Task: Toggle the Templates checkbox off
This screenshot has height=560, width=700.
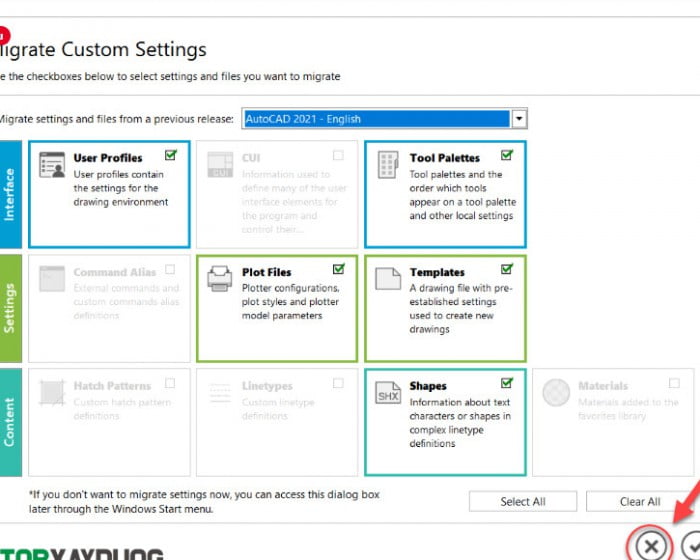Action: tap(507, 269)
